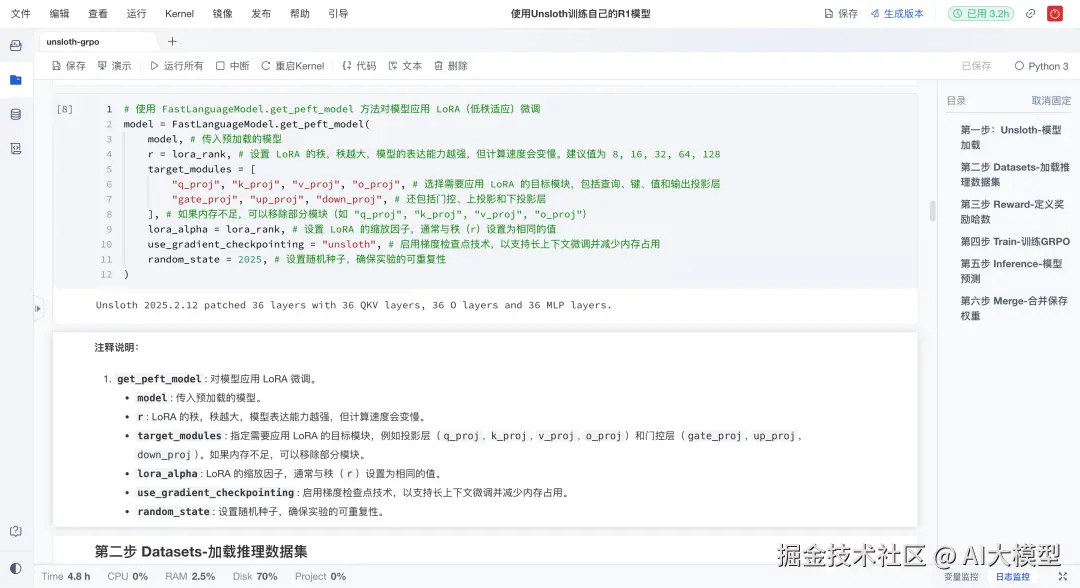Select cell execution label [8]
This screenshot has width=1080, height=588.
tap(65, 109)
